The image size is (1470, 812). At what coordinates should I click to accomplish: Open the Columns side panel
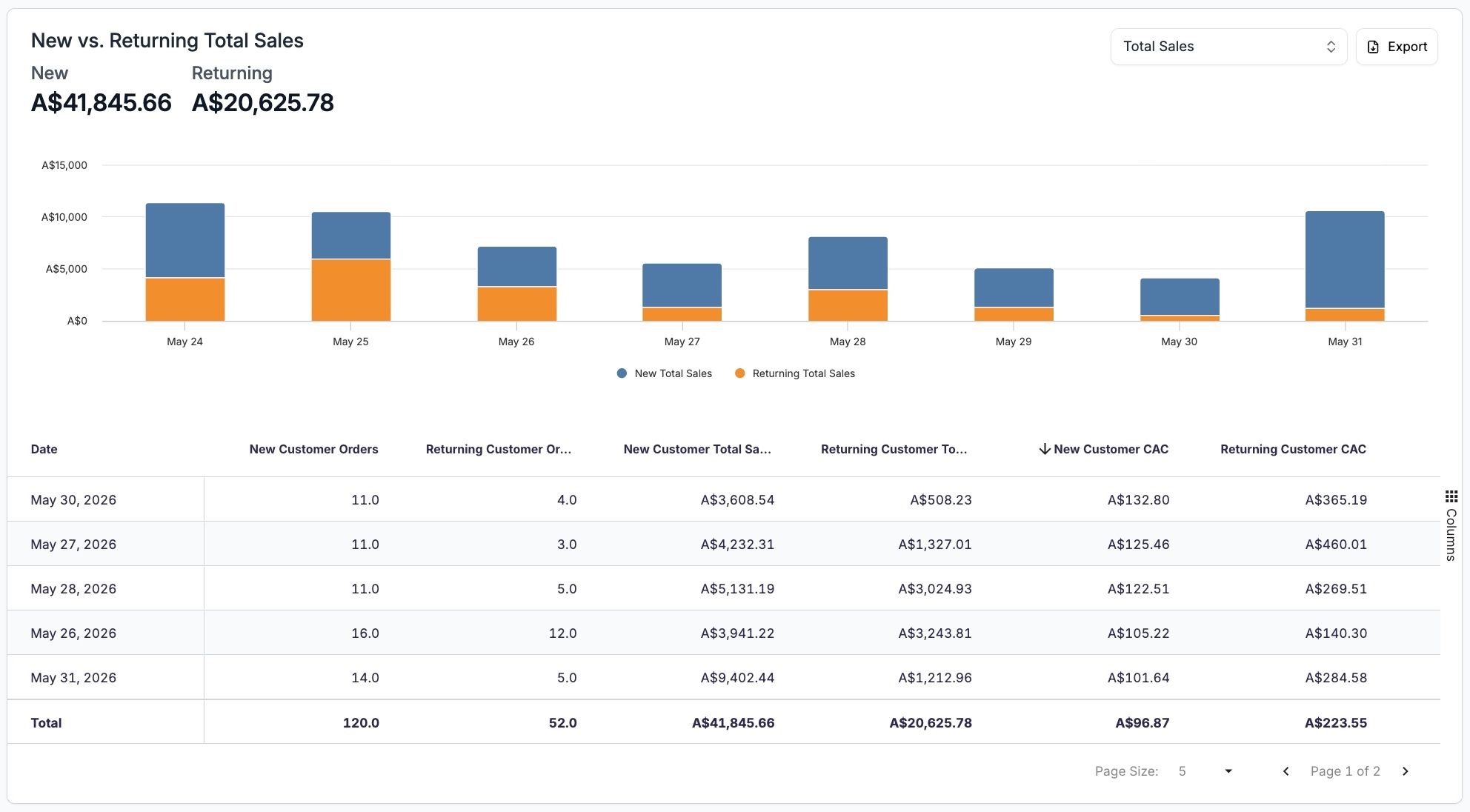(1451, 525)
